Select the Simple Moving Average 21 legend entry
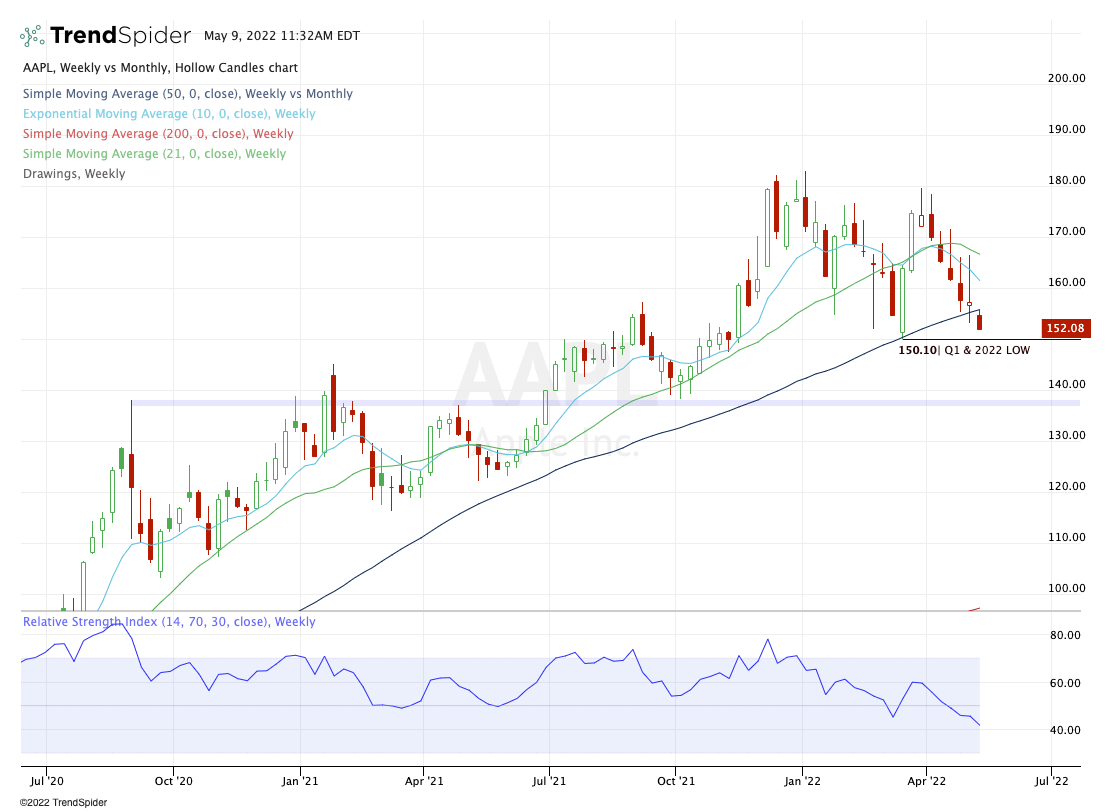The height and width of the screenshot is (812, 1111). 154,153
